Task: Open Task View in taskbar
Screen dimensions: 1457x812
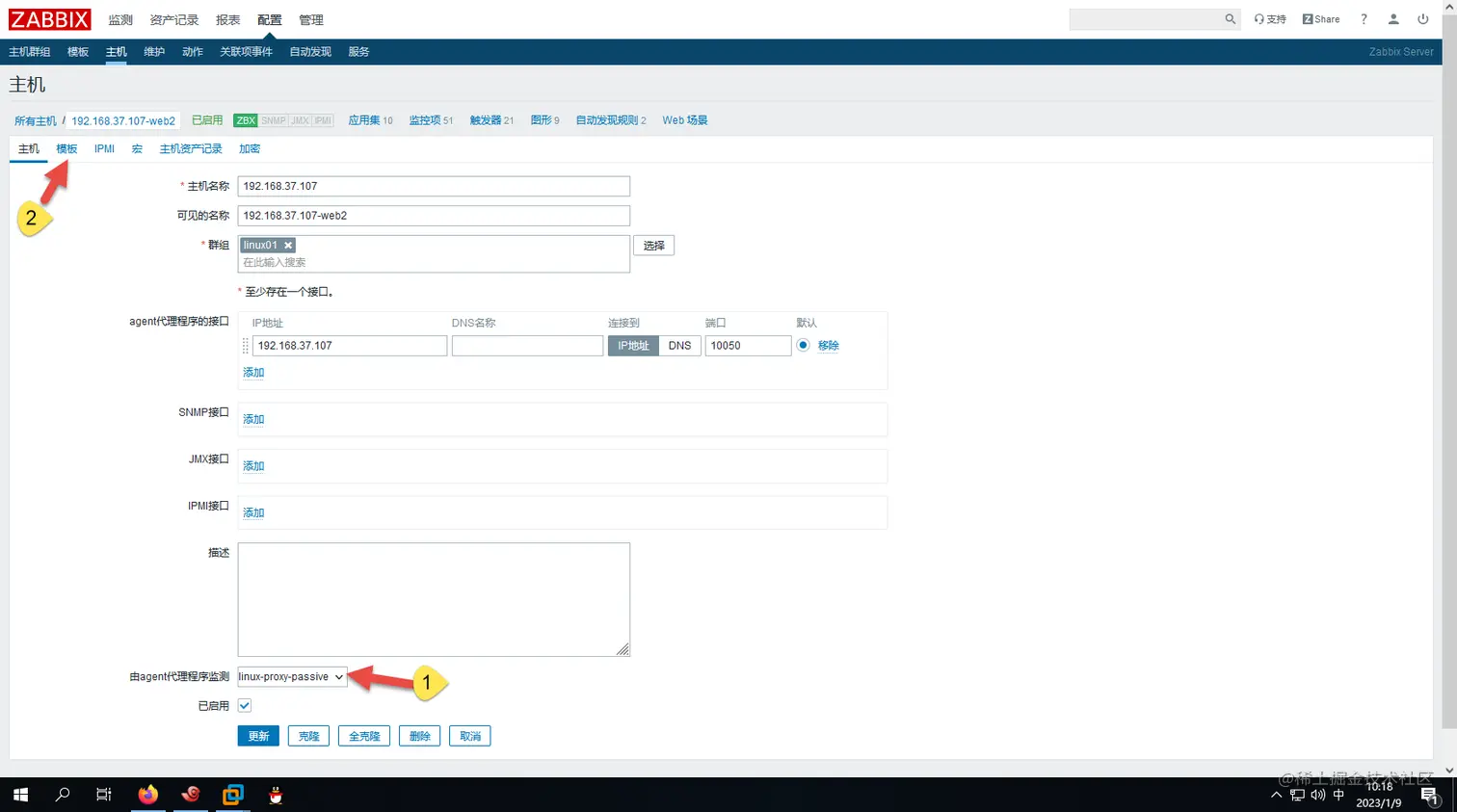Action: tap(104, 795)
